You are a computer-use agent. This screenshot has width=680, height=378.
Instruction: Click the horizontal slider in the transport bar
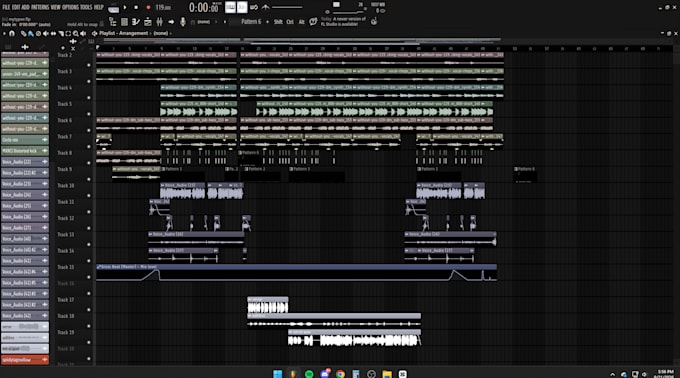pyautogui.click(x=287, y=7)
